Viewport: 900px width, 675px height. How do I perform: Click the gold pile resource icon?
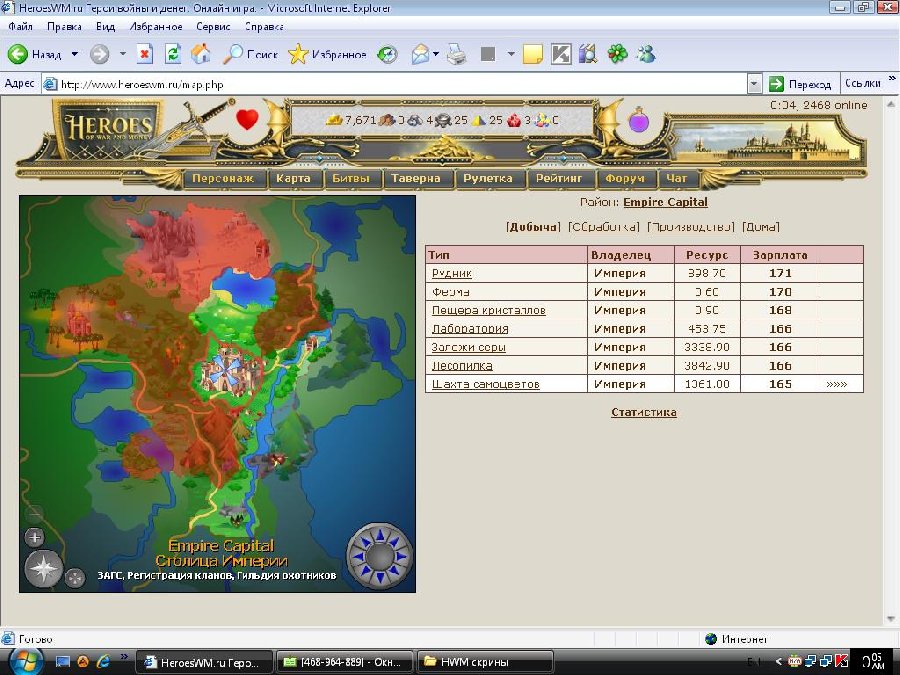(335, 120)
